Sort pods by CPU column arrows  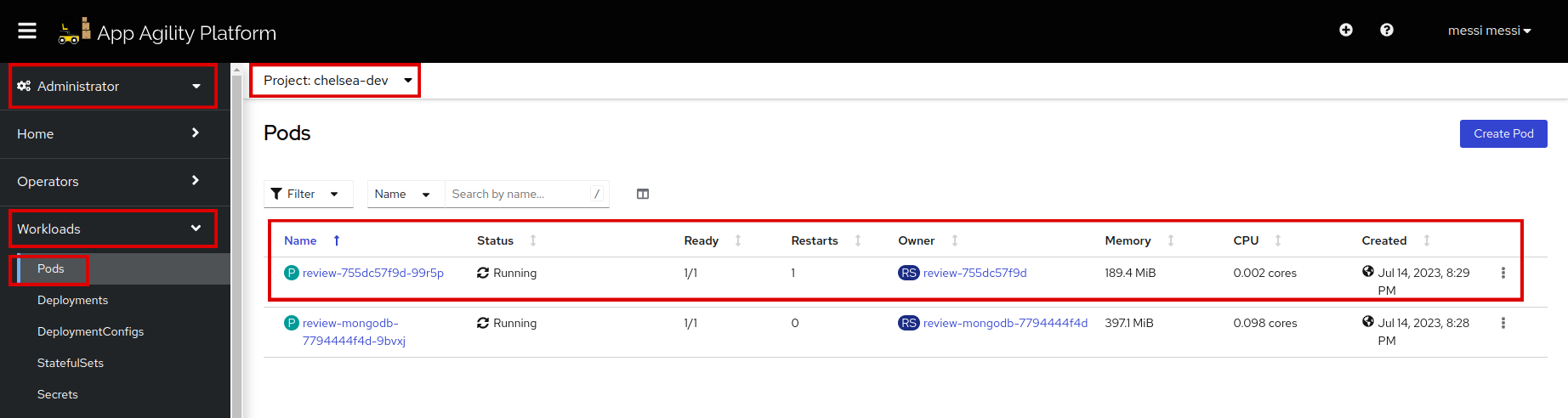(x=1278, y=240)
